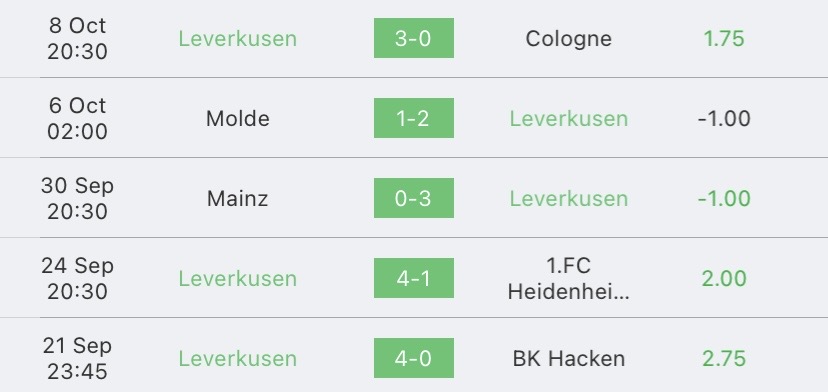
Task: Open the 0-3 Mainz vs Leverkusen score
Action: (x=413, y=198)
